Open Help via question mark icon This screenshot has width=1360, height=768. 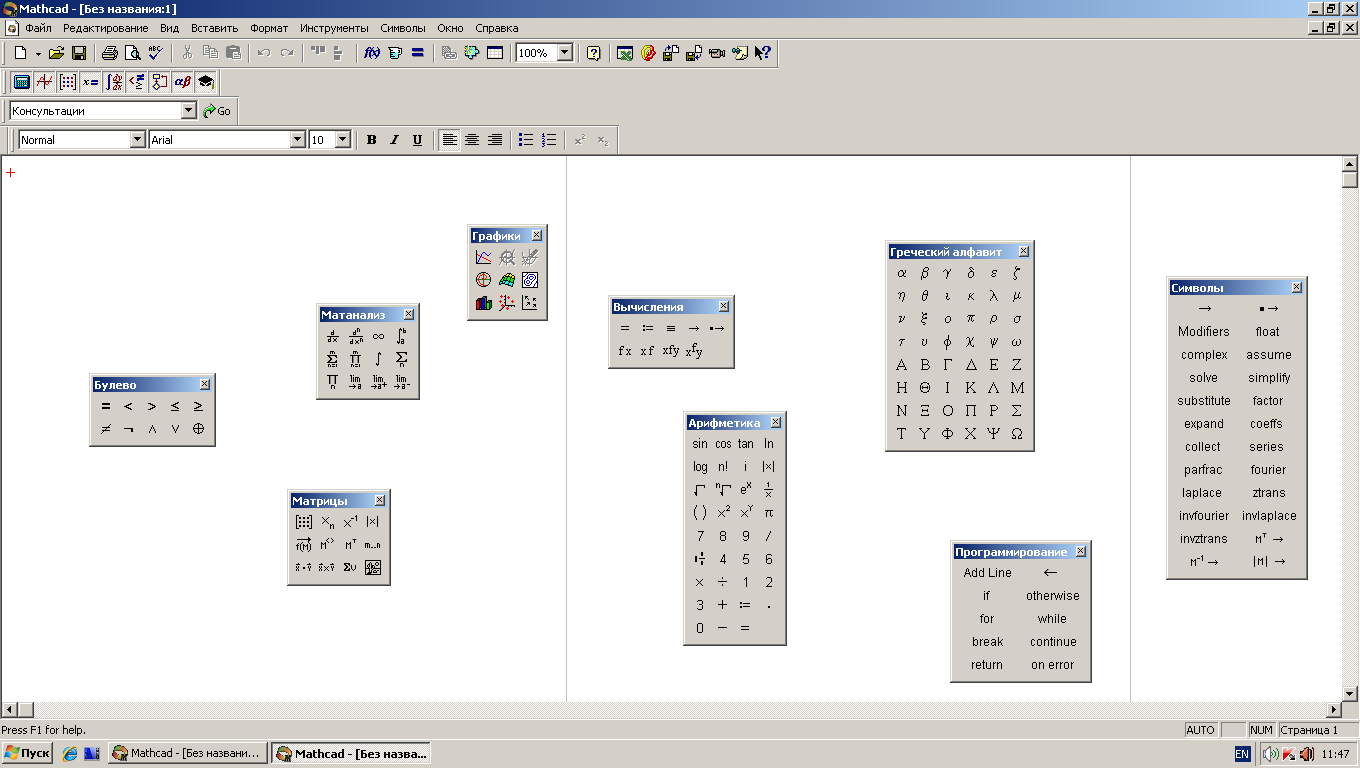pyautogui.click(x=594, y=53)
